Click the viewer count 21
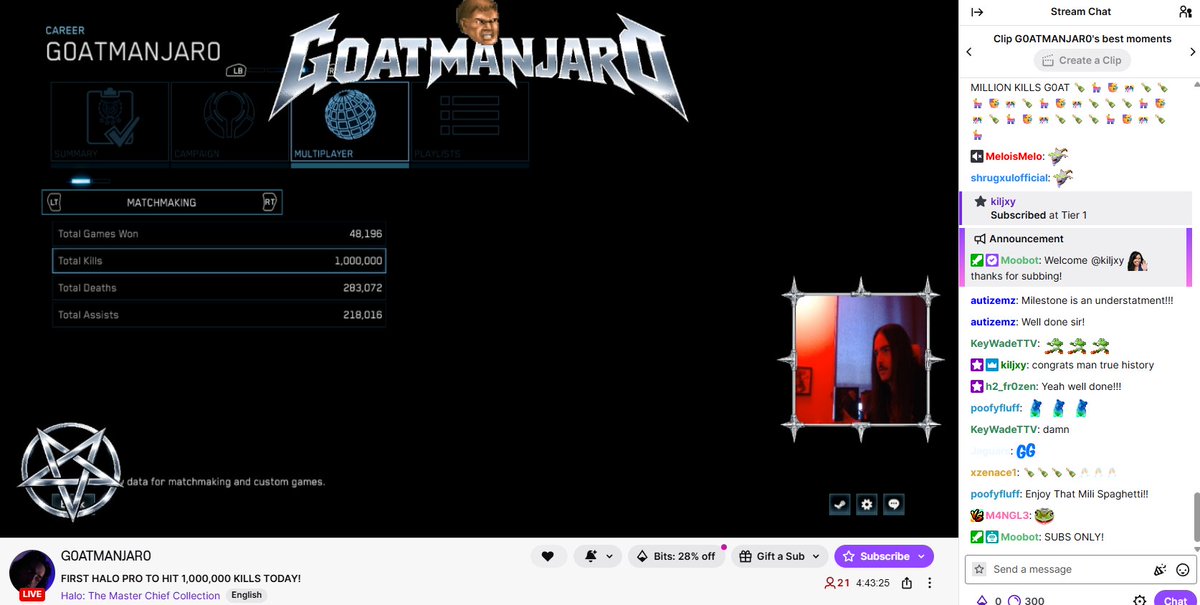This screenshot has height=605, width=1200. point(837,583)
